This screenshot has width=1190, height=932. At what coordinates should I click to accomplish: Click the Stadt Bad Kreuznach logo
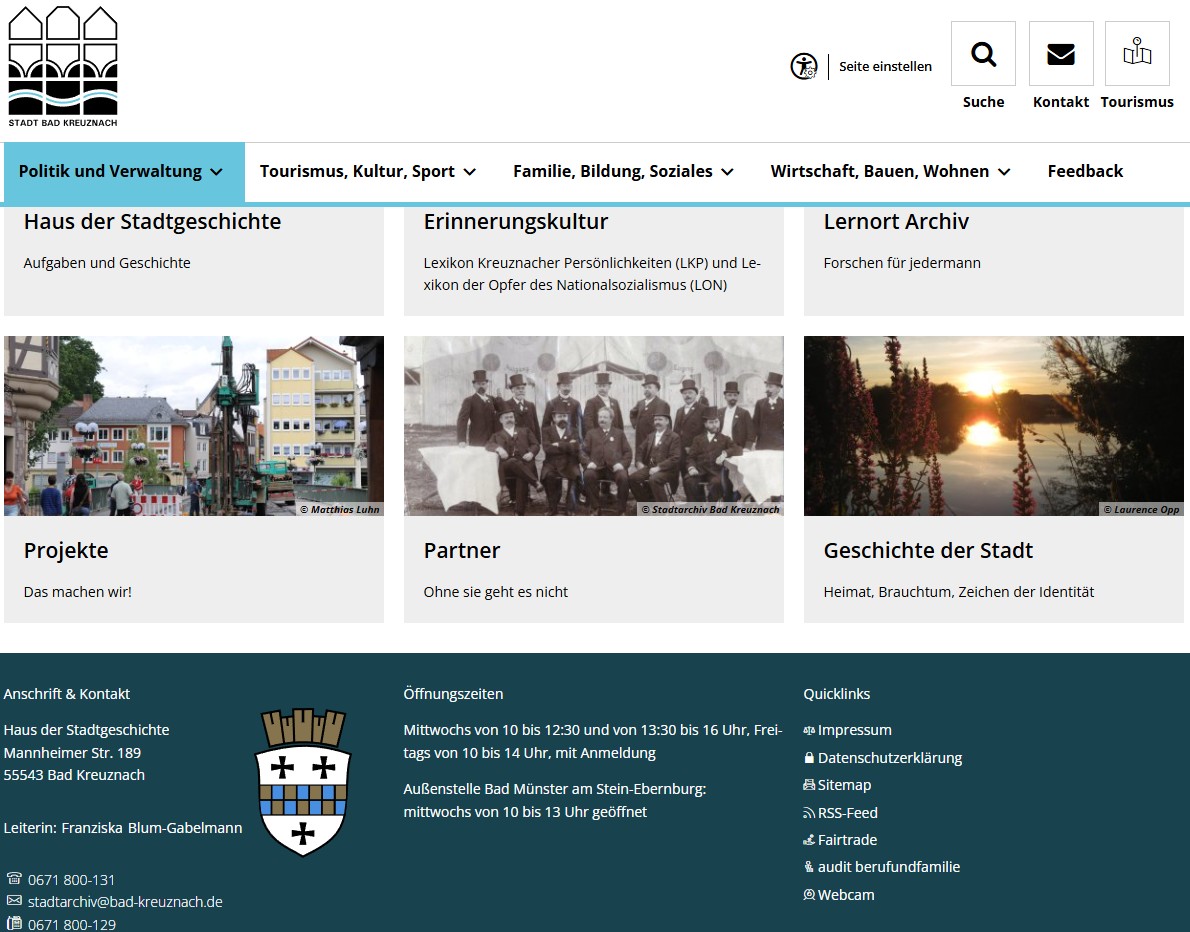point(63,66)
